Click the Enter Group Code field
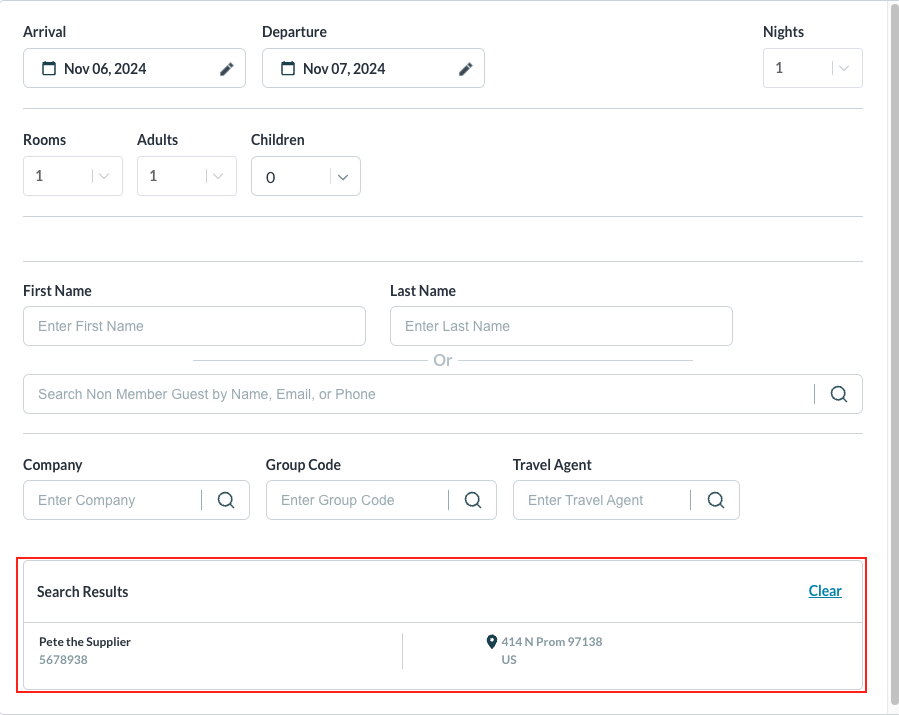 tap(355, 500)
